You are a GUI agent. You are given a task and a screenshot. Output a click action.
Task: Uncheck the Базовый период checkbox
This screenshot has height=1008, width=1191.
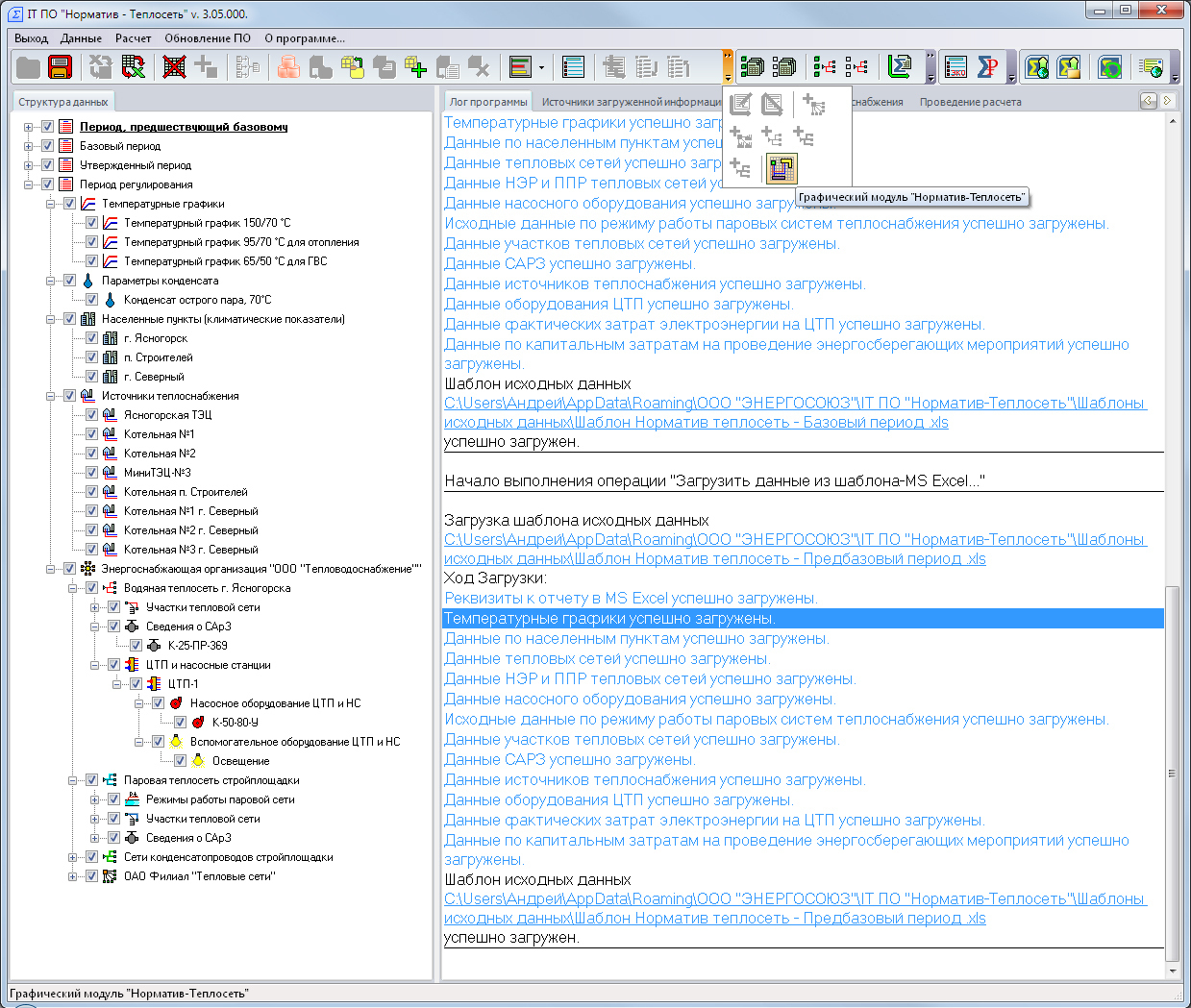[x=47, y=146]
